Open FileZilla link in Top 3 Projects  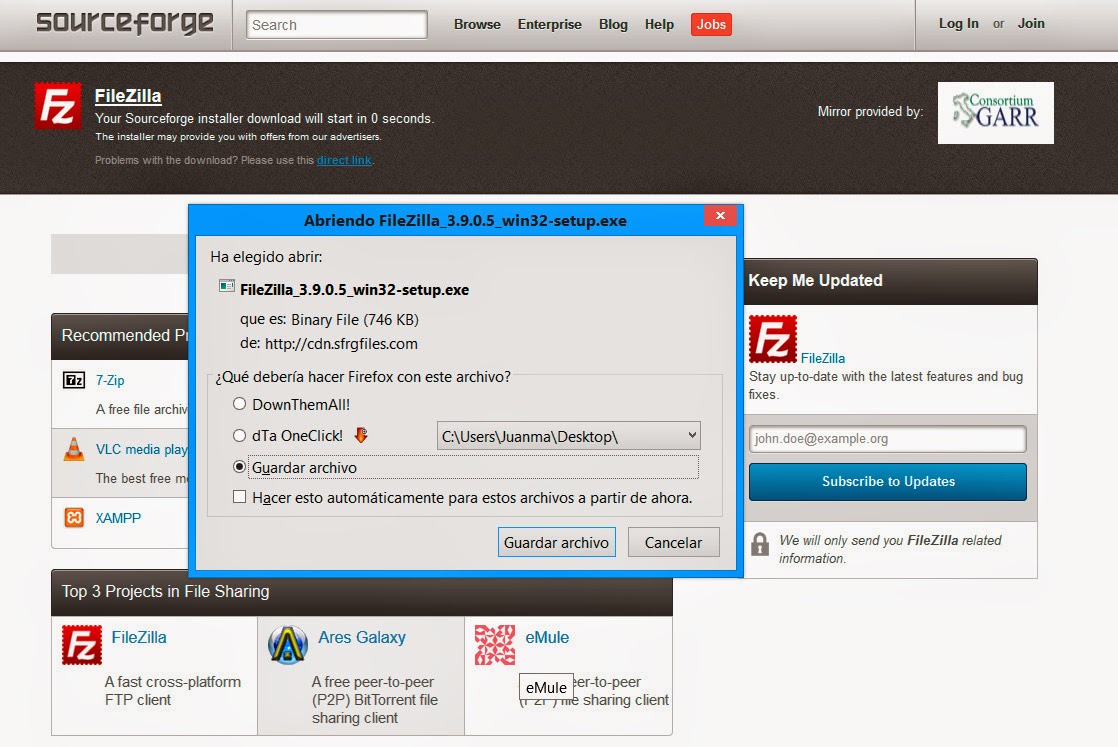[x=139, y=637]
